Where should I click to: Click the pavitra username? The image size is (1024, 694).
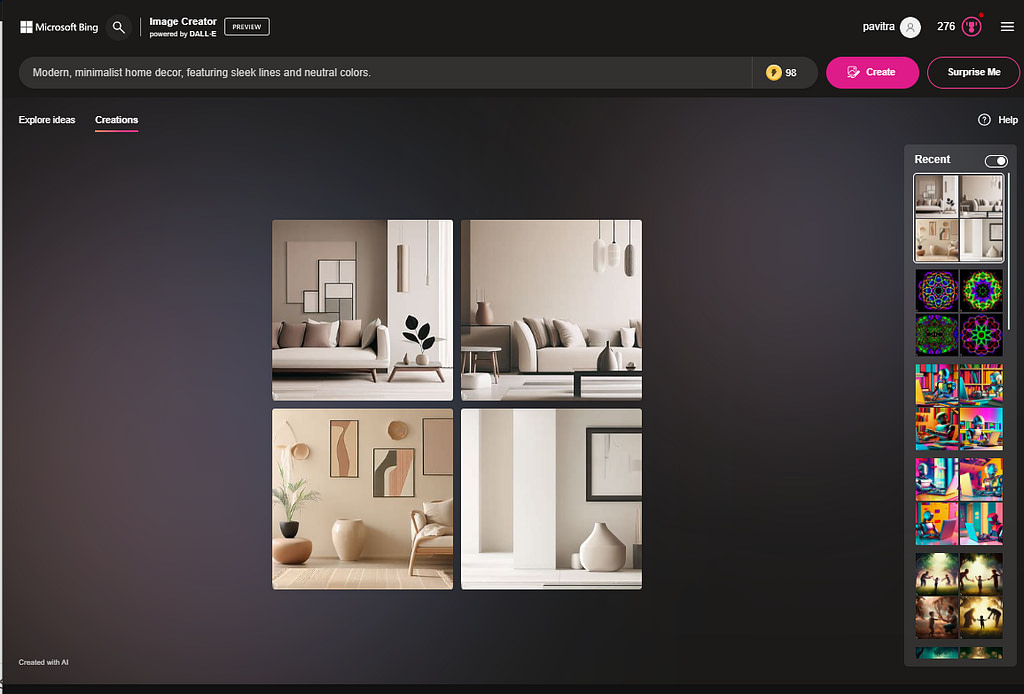tap(878, 27)
